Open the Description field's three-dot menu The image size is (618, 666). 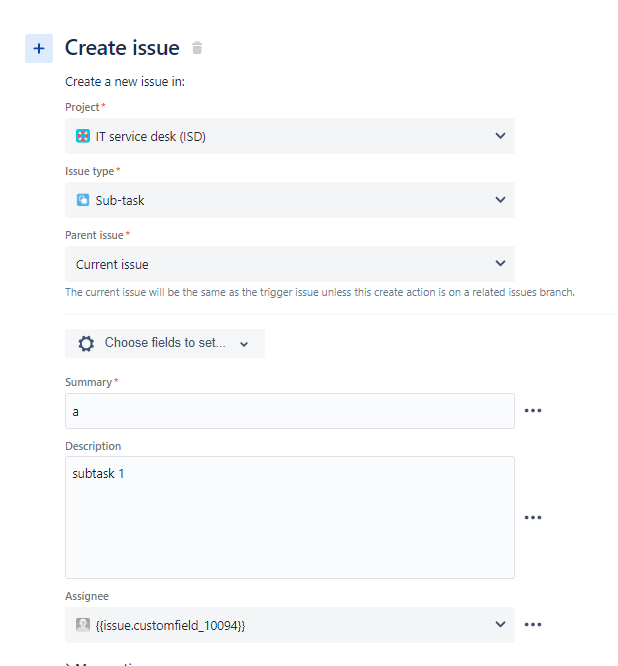click(x=533, y=517)
